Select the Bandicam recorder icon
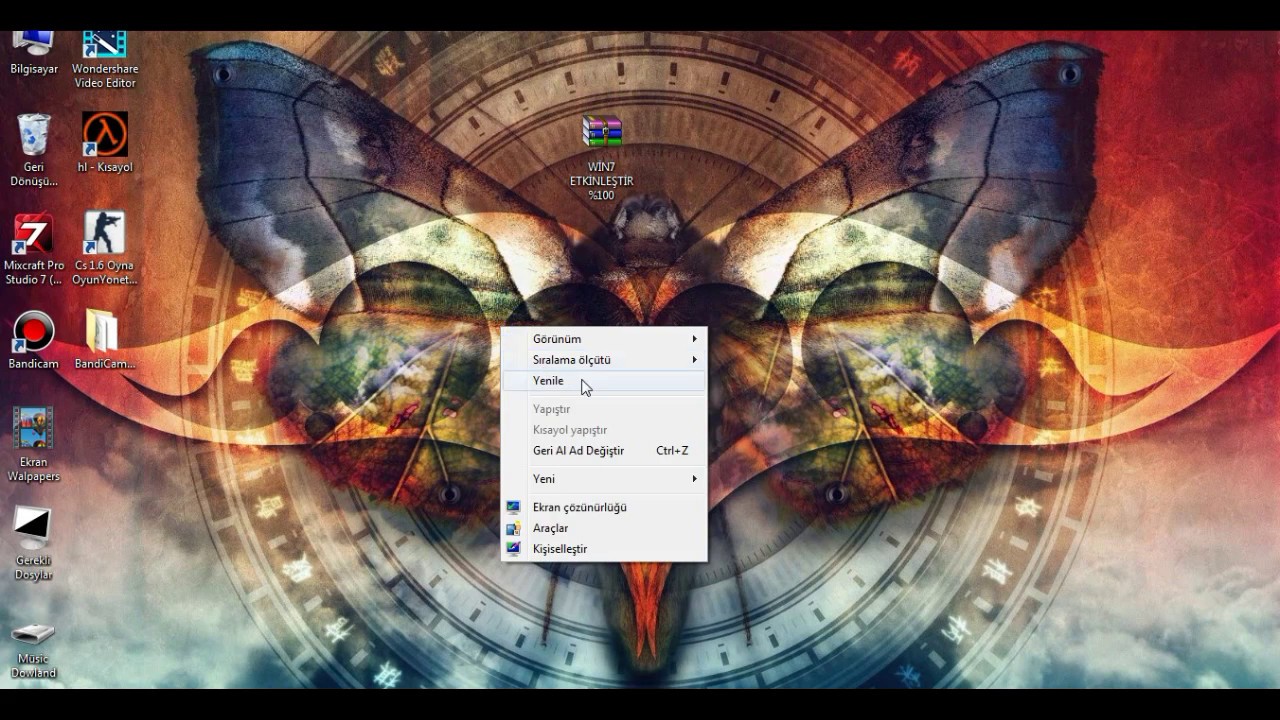The height and width of the screenshot is (720, 1280). click(34, 332)
